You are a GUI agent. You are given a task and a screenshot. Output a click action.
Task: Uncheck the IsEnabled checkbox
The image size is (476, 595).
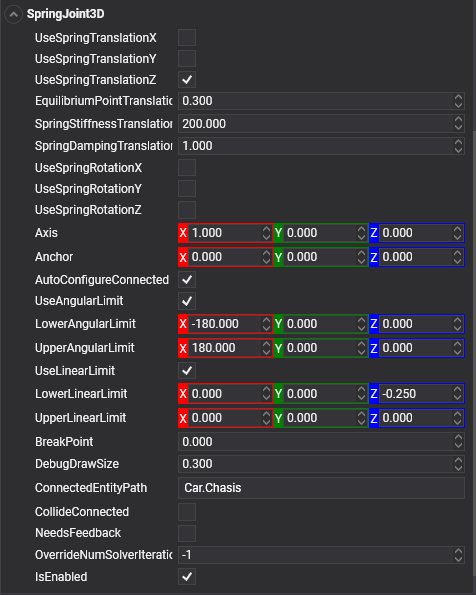(187, 577)
